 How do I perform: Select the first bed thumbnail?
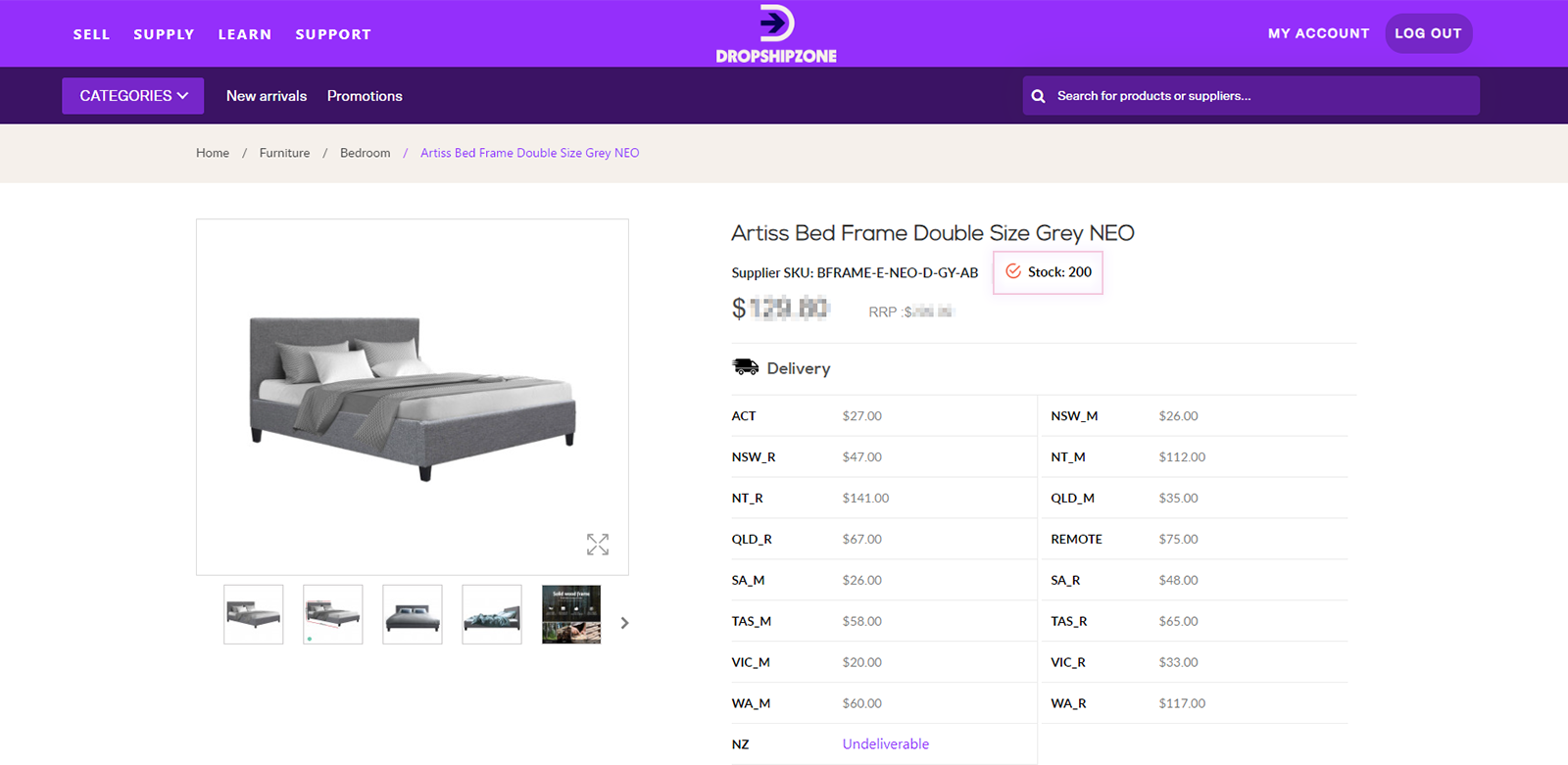click(254, 614)
